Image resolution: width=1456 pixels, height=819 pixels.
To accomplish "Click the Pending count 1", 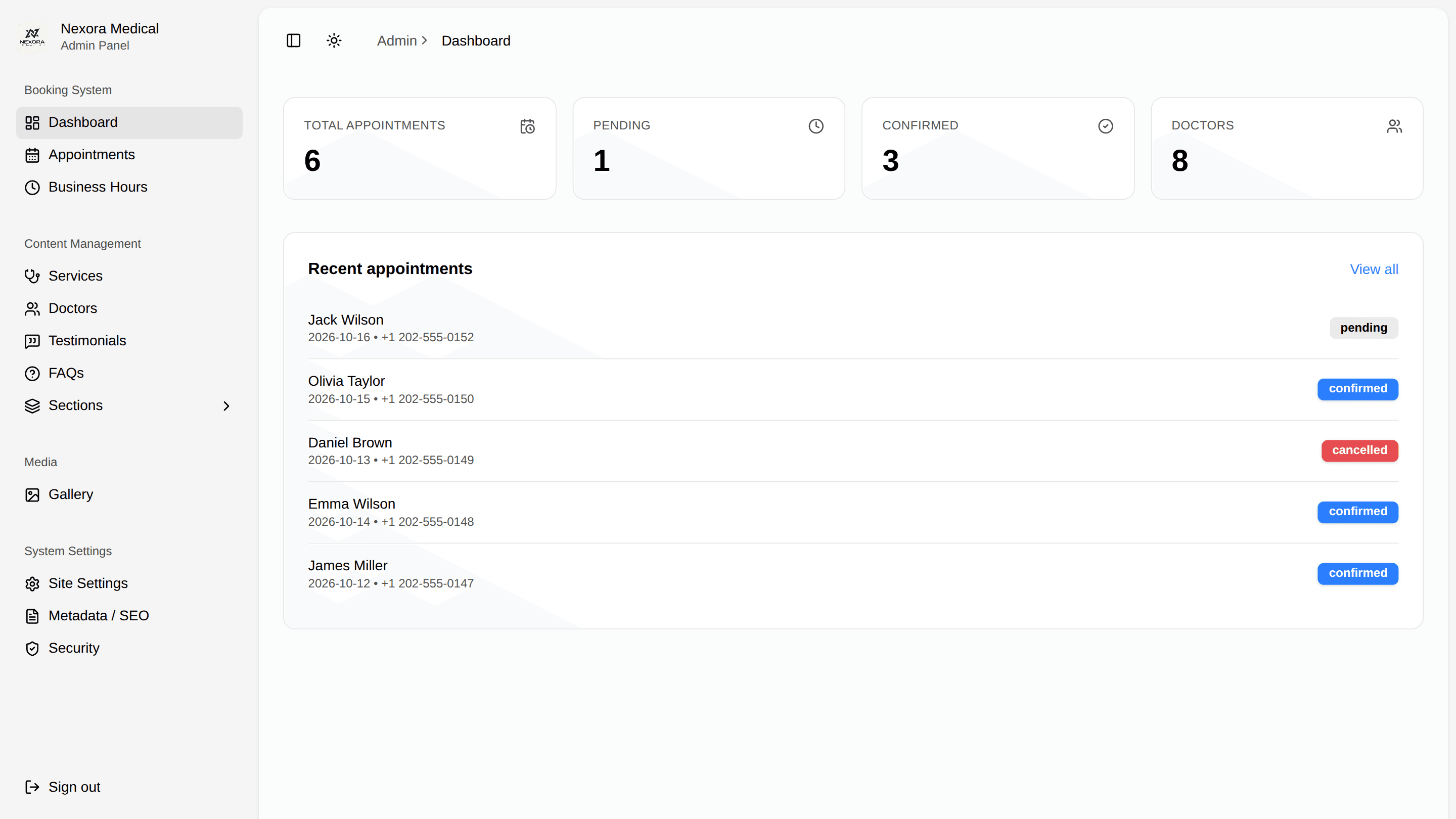I will click(602, 161).
